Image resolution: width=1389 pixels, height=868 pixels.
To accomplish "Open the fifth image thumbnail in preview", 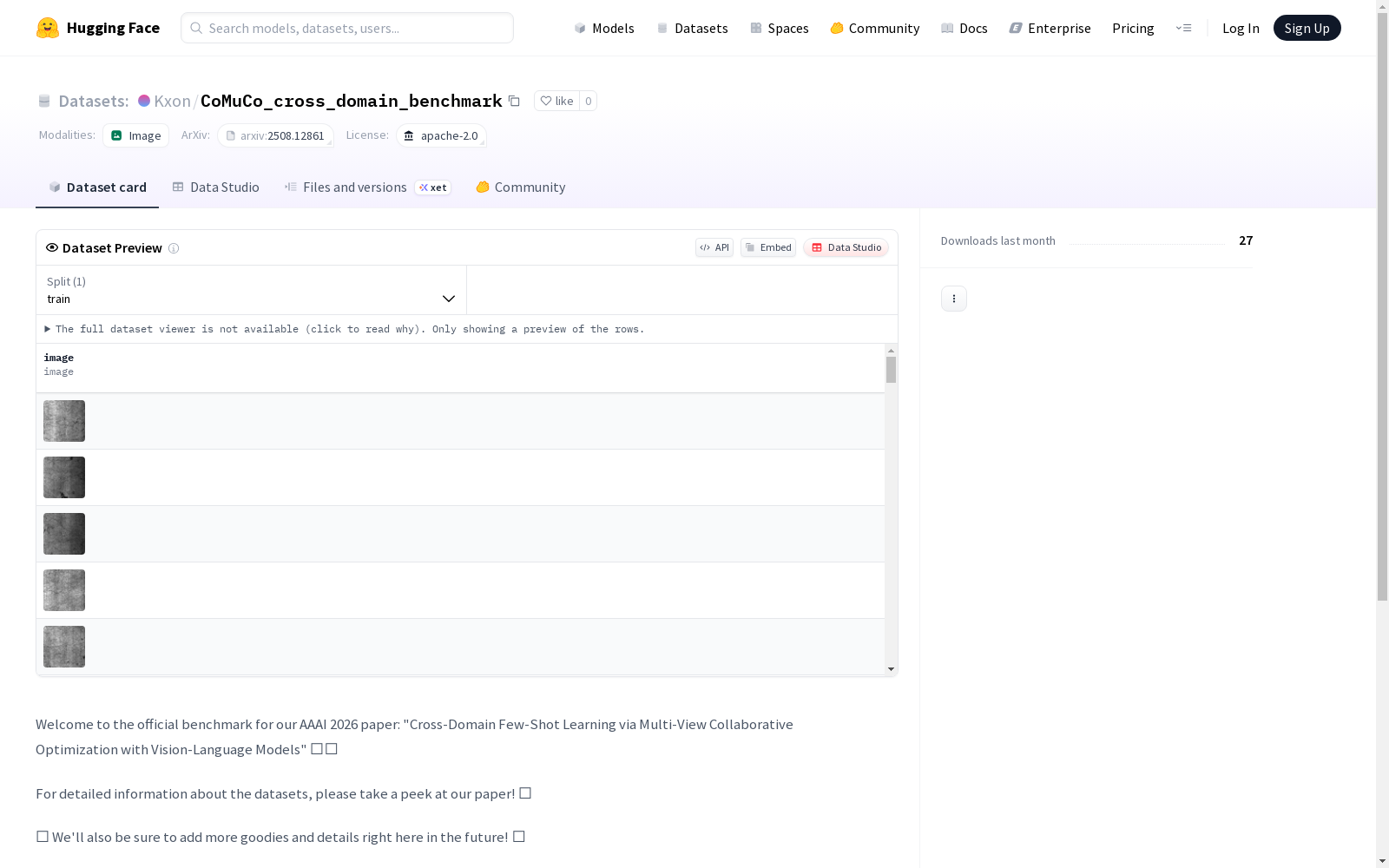I will coord(64,647).
